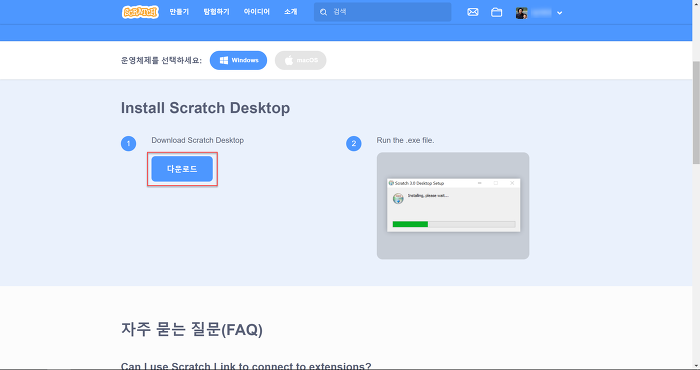This screenshot has width=700, height=370.
Task: Click the installer preview image
Action: pos(453,206)
